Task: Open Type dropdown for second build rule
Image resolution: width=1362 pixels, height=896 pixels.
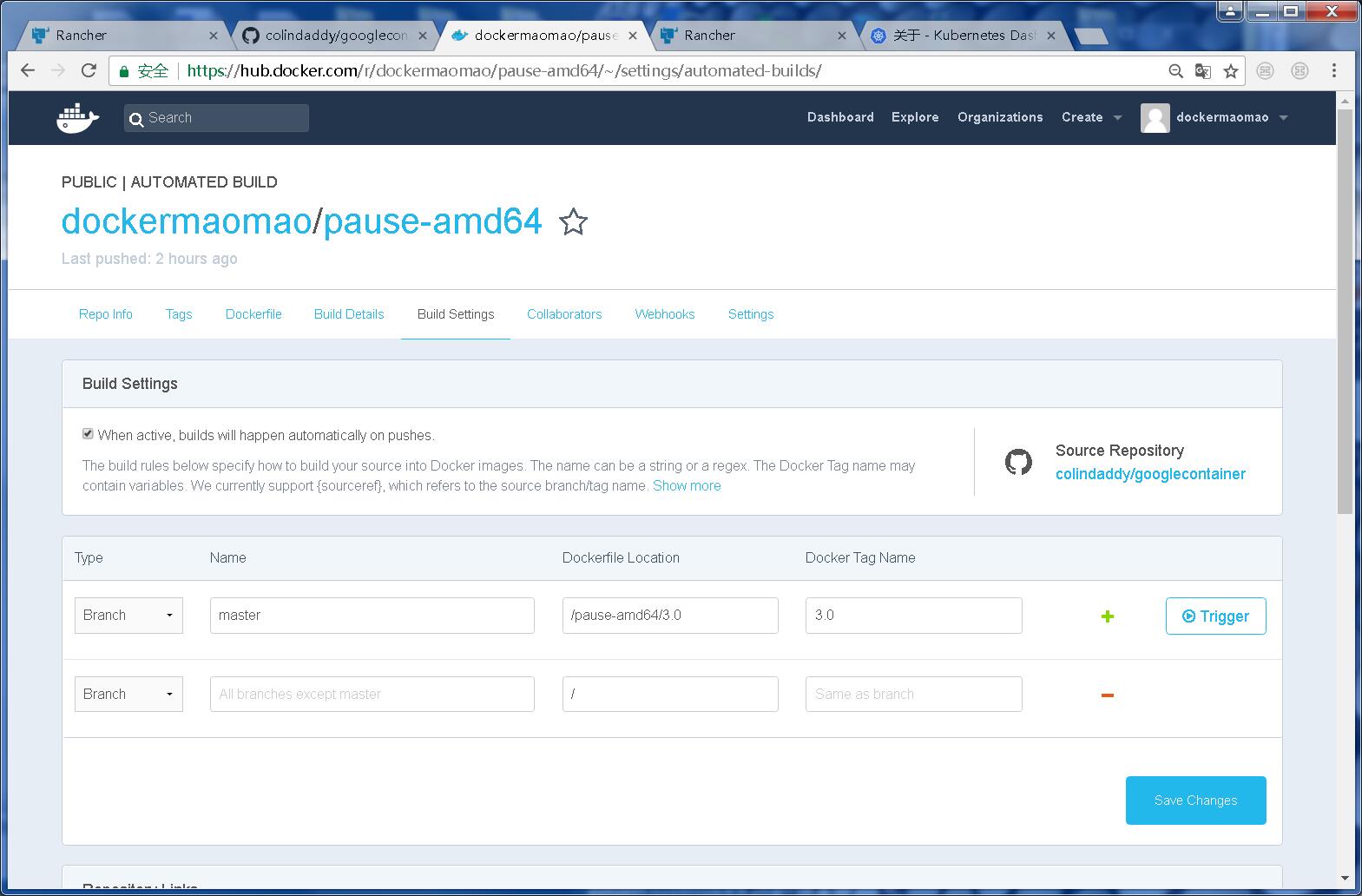Action: (x=128, y=695)
